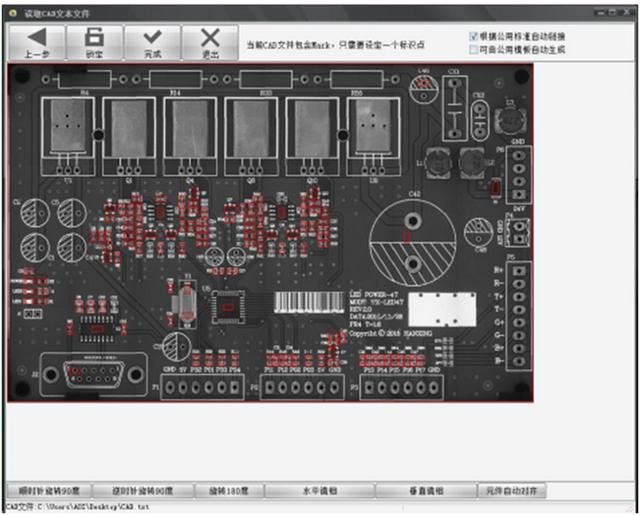Image resolution: width=640 pixels, height=515 pixels.
Task: Enable the unchecked auto-generate template checkbox
Action: 473,50
